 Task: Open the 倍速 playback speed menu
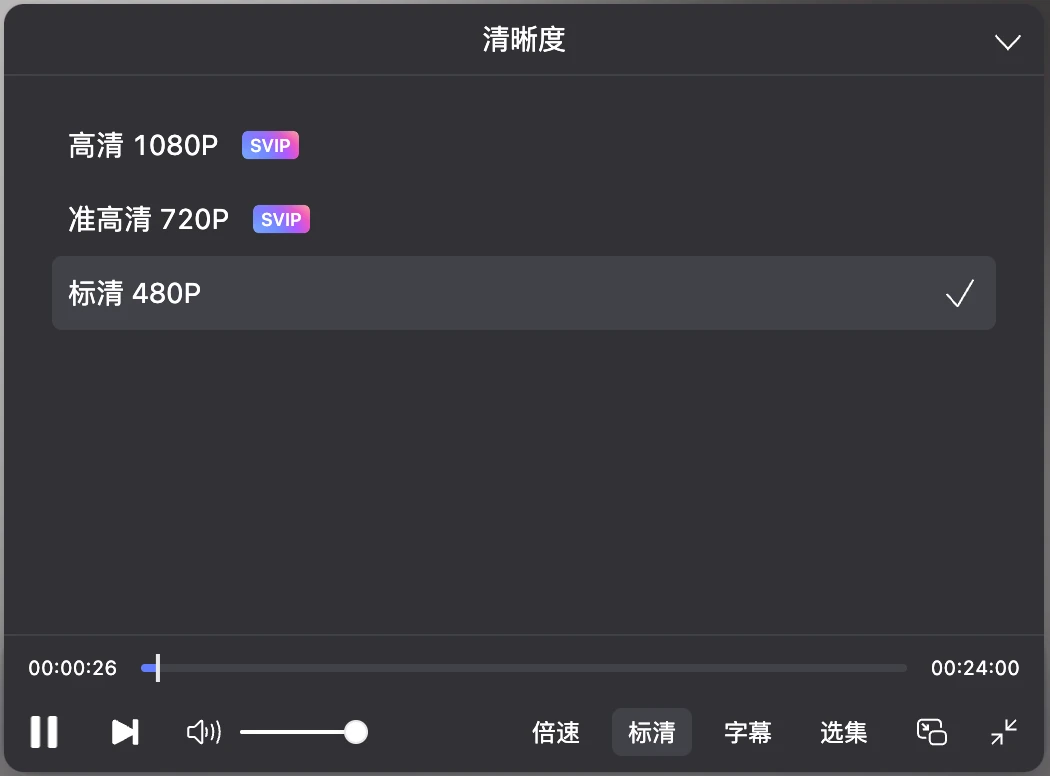[x=556, y=733]
